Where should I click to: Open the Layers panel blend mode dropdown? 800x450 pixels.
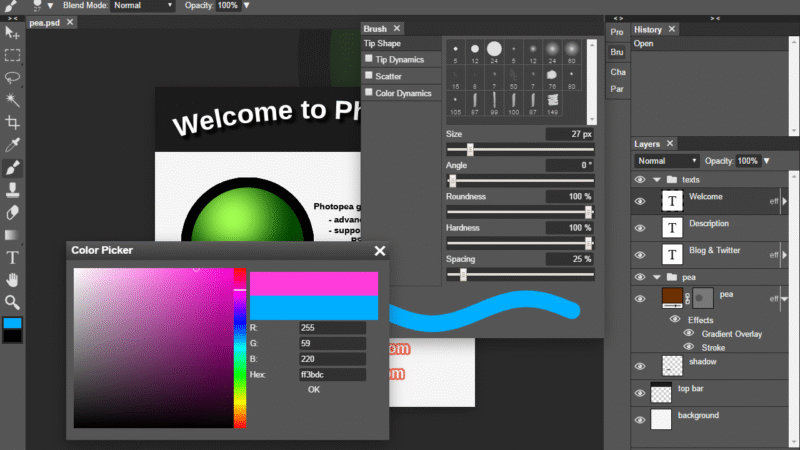click(666, 161)
